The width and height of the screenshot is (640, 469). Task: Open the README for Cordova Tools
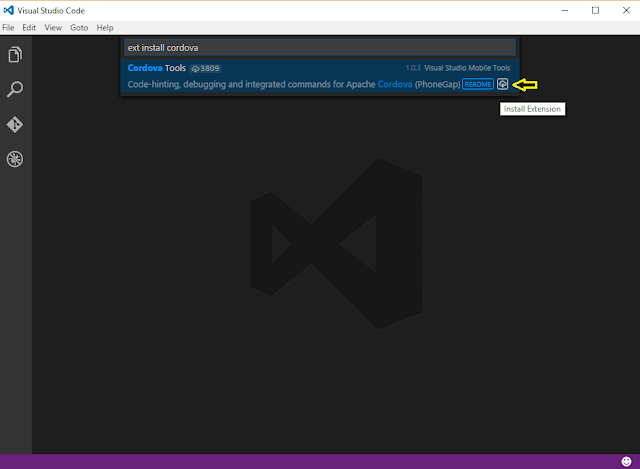(x=478, y=84)
